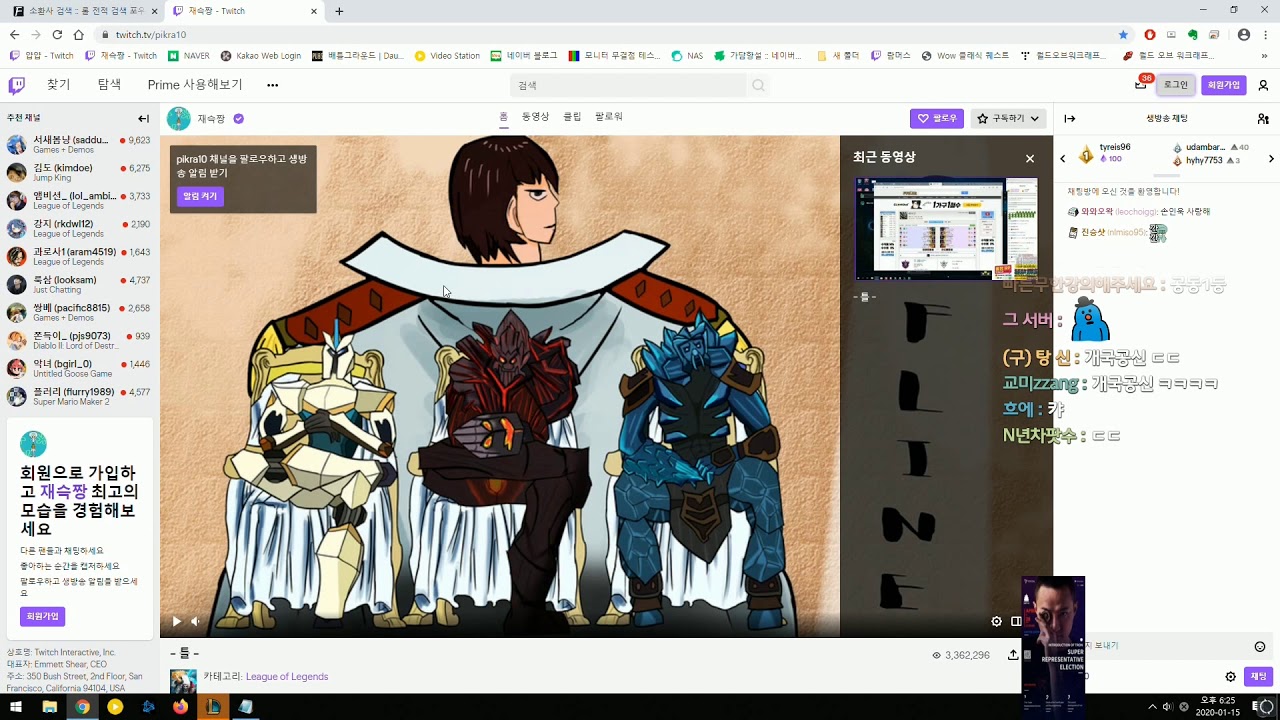Viewport: 1280px width, 720px height.
Task: Reload the page with browser refresh icon
Action: [x=57, y=34]
